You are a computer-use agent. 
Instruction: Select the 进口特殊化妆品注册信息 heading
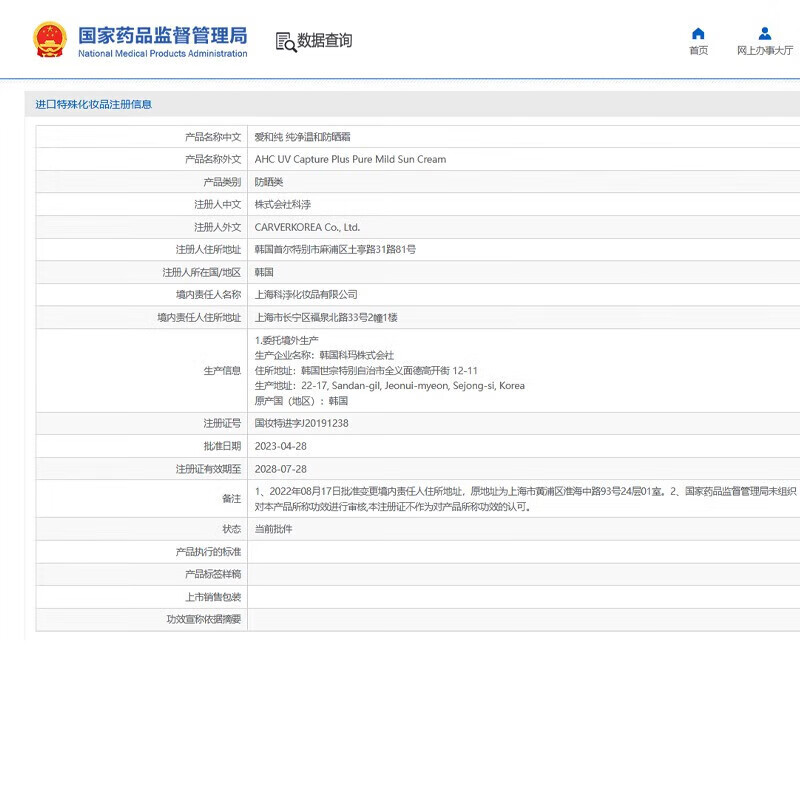[94, 105]
